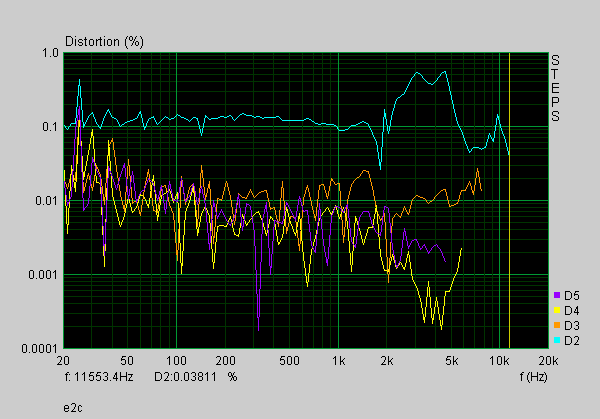This screenshot has width=600, height=419.
Task: Click the 200 frequency tick label
Action: [x=225, y=360]
